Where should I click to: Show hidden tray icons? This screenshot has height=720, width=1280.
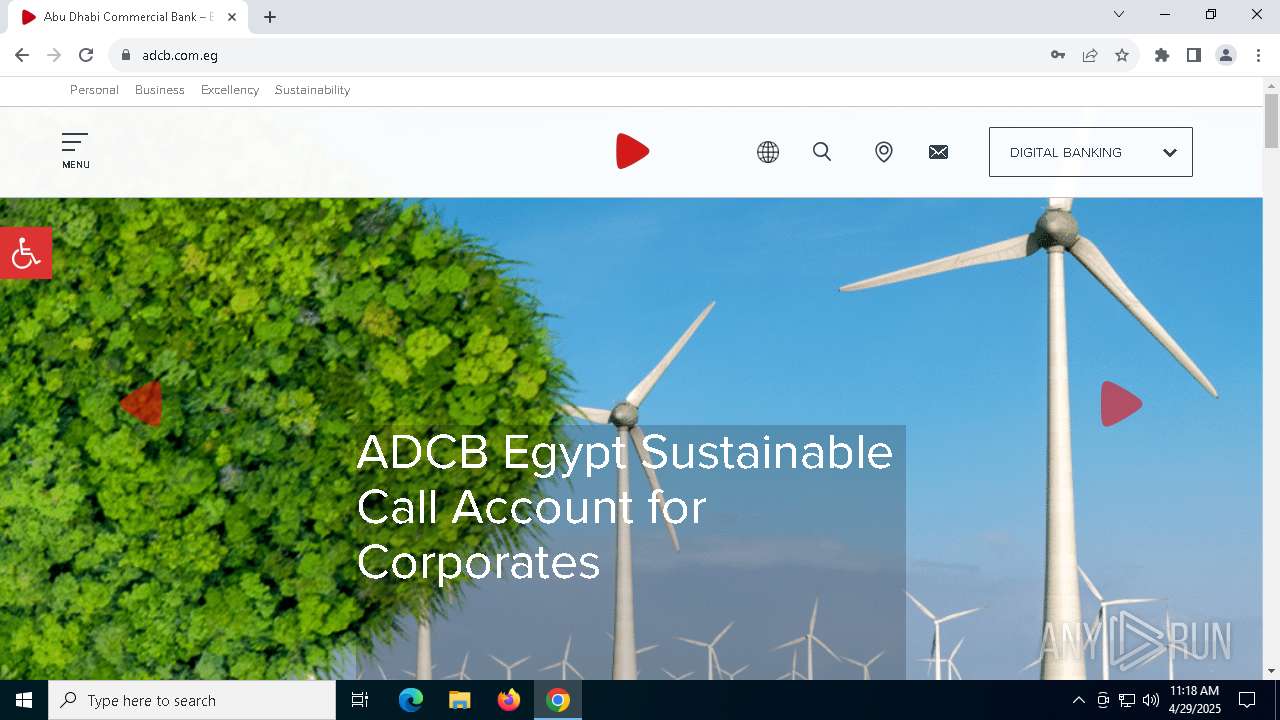pyautogui.click(x=1078, y=700)
